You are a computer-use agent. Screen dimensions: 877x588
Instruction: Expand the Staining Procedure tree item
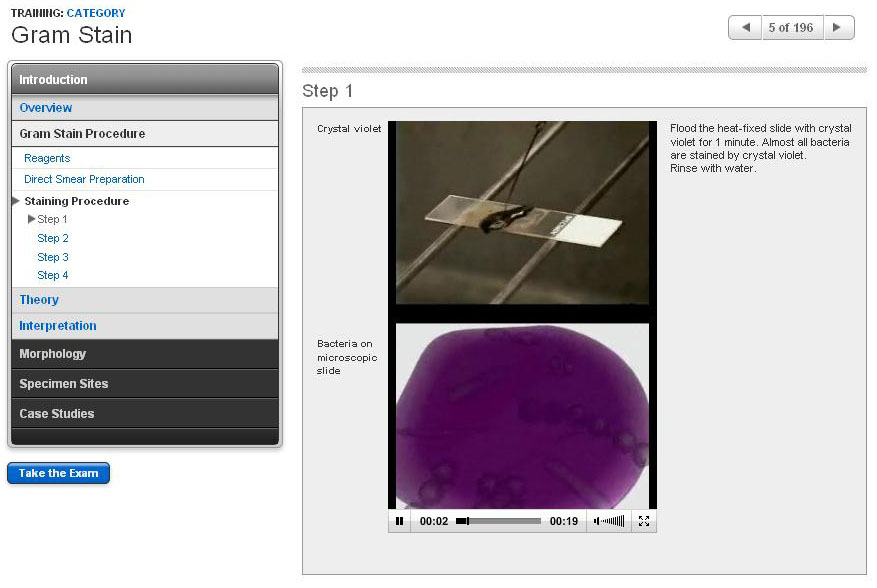tap(75, 201)
